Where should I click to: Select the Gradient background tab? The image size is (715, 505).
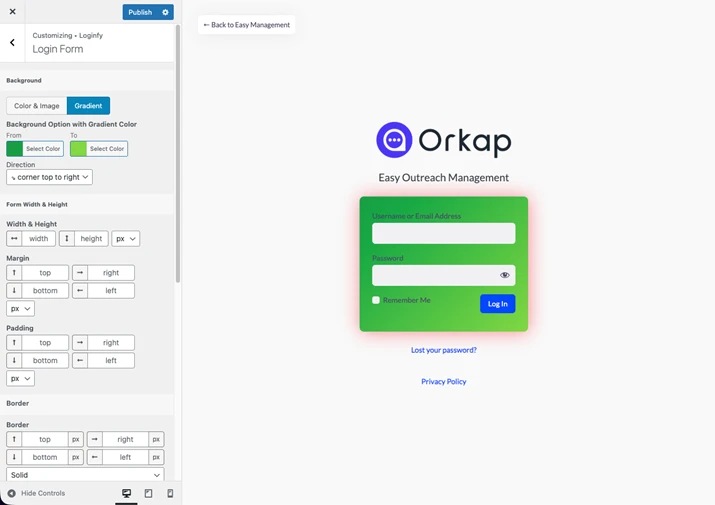pyautogui.click(x=88, y=106)
